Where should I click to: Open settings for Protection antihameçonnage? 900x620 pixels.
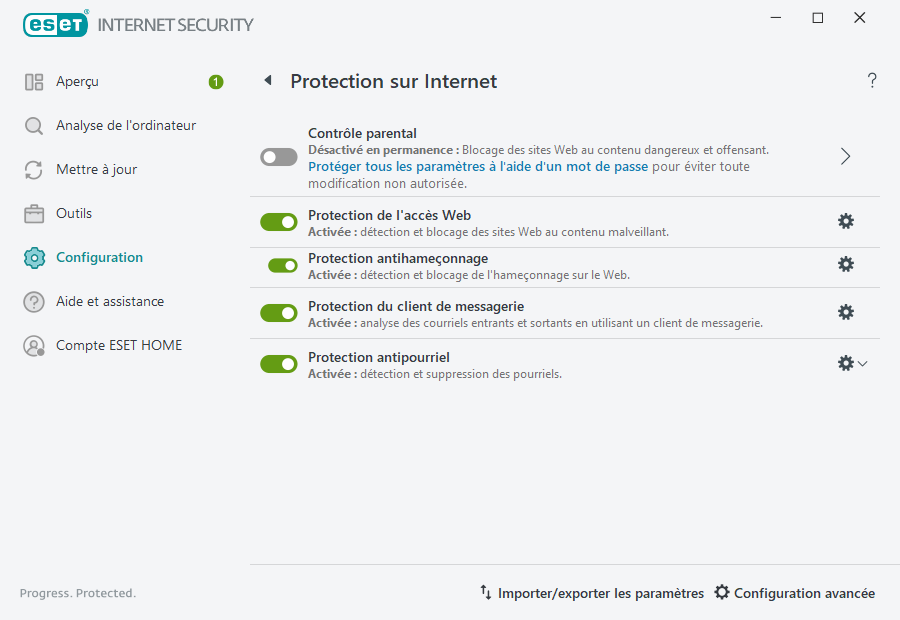pos(846,265)
